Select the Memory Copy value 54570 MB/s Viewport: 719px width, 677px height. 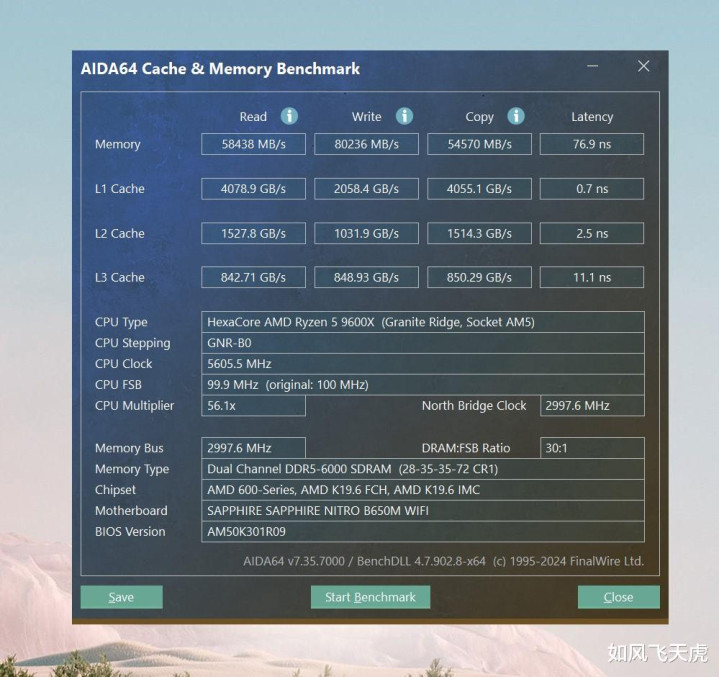tap(480, 144)
